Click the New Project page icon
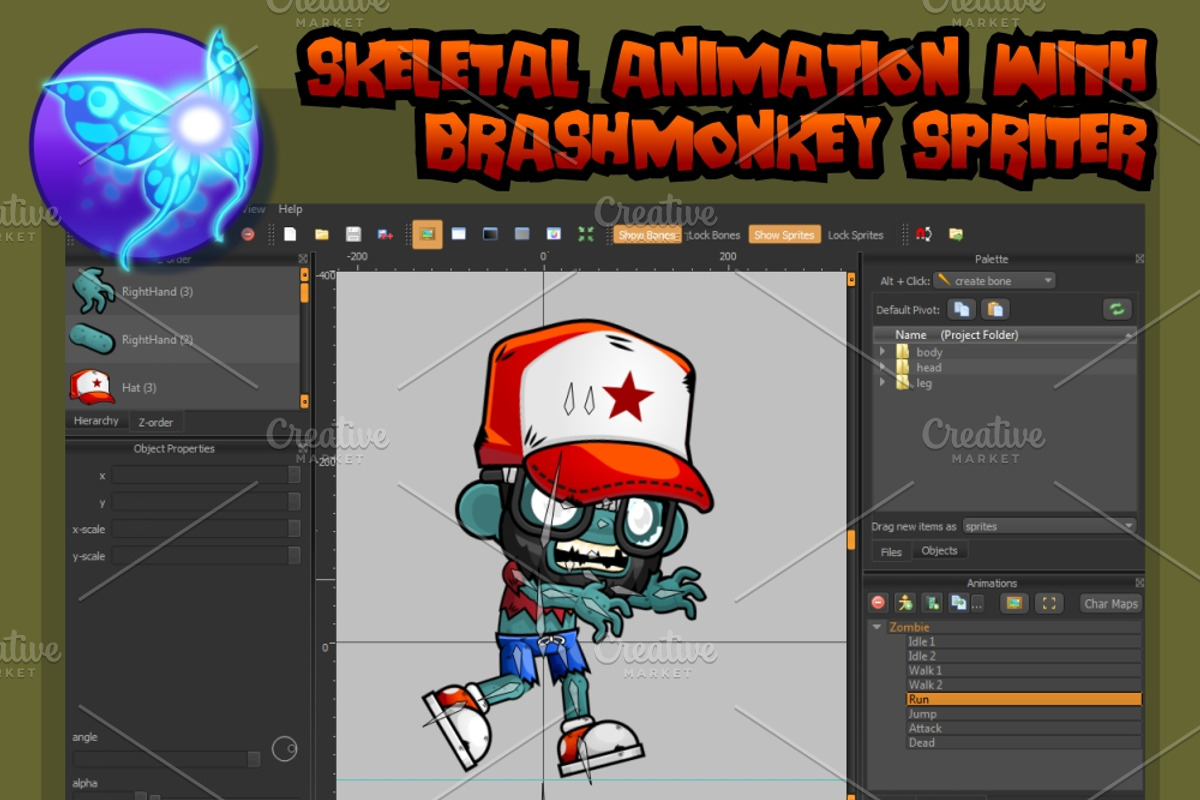Viewport: 1200px width, 800px height. pos(290,234)
